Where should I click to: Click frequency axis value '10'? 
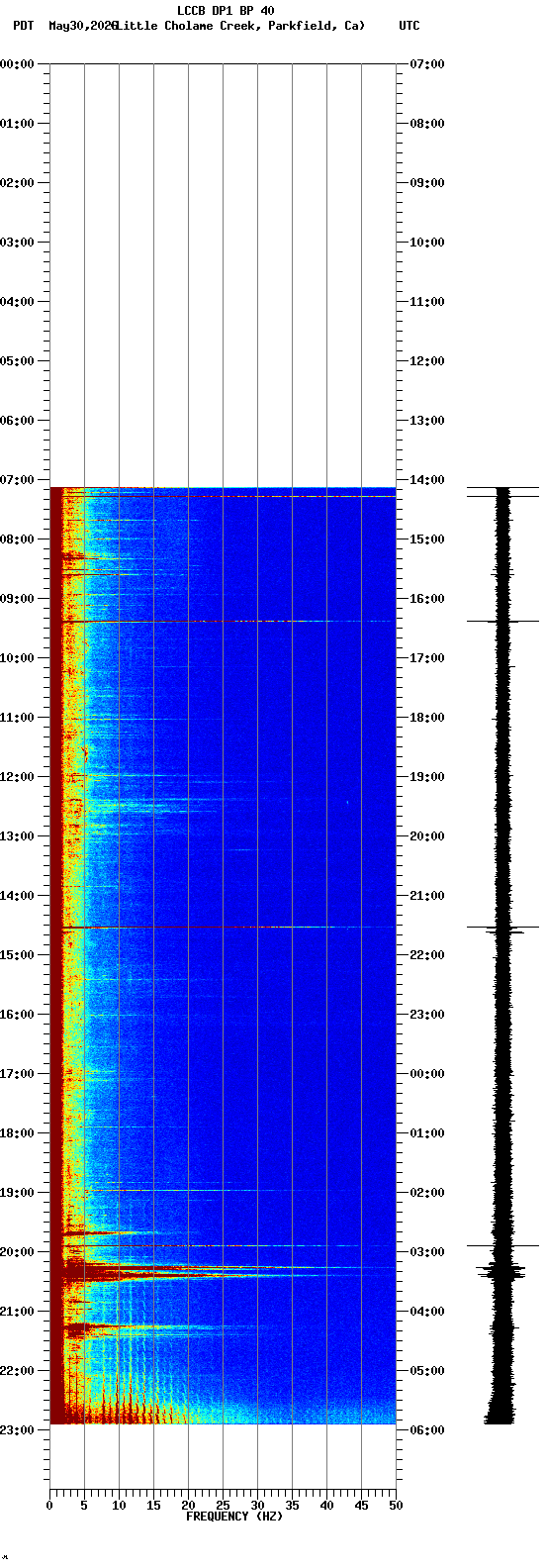click(x=119, y=1506)
